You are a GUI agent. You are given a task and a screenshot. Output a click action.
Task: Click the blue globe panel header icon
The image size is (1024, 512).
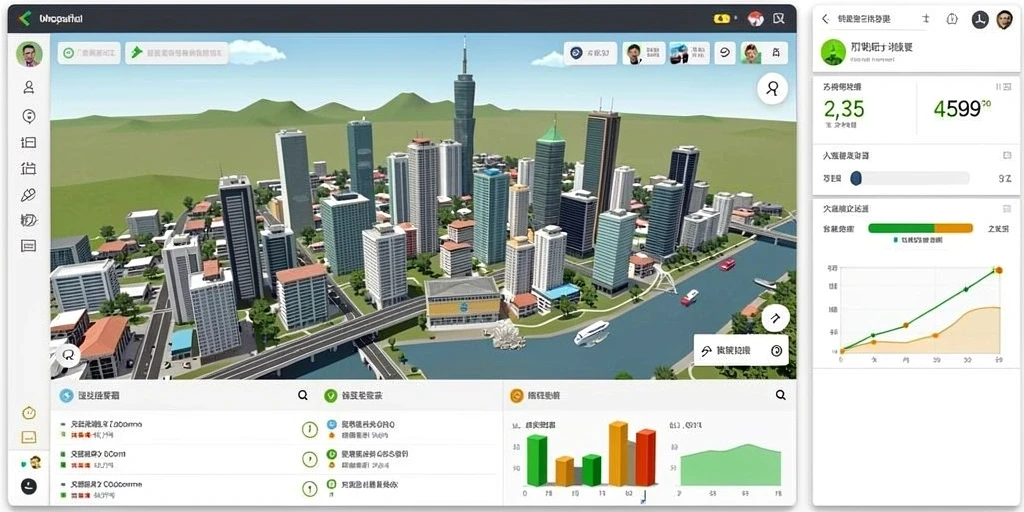[66, 395]
